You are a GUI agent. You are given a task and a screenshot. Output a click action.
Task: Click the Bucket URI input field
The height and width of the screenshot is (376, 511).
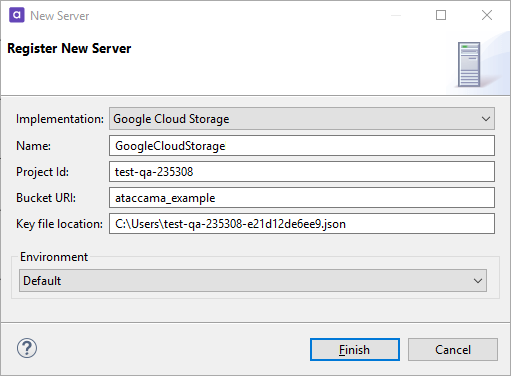coord(302,198)
